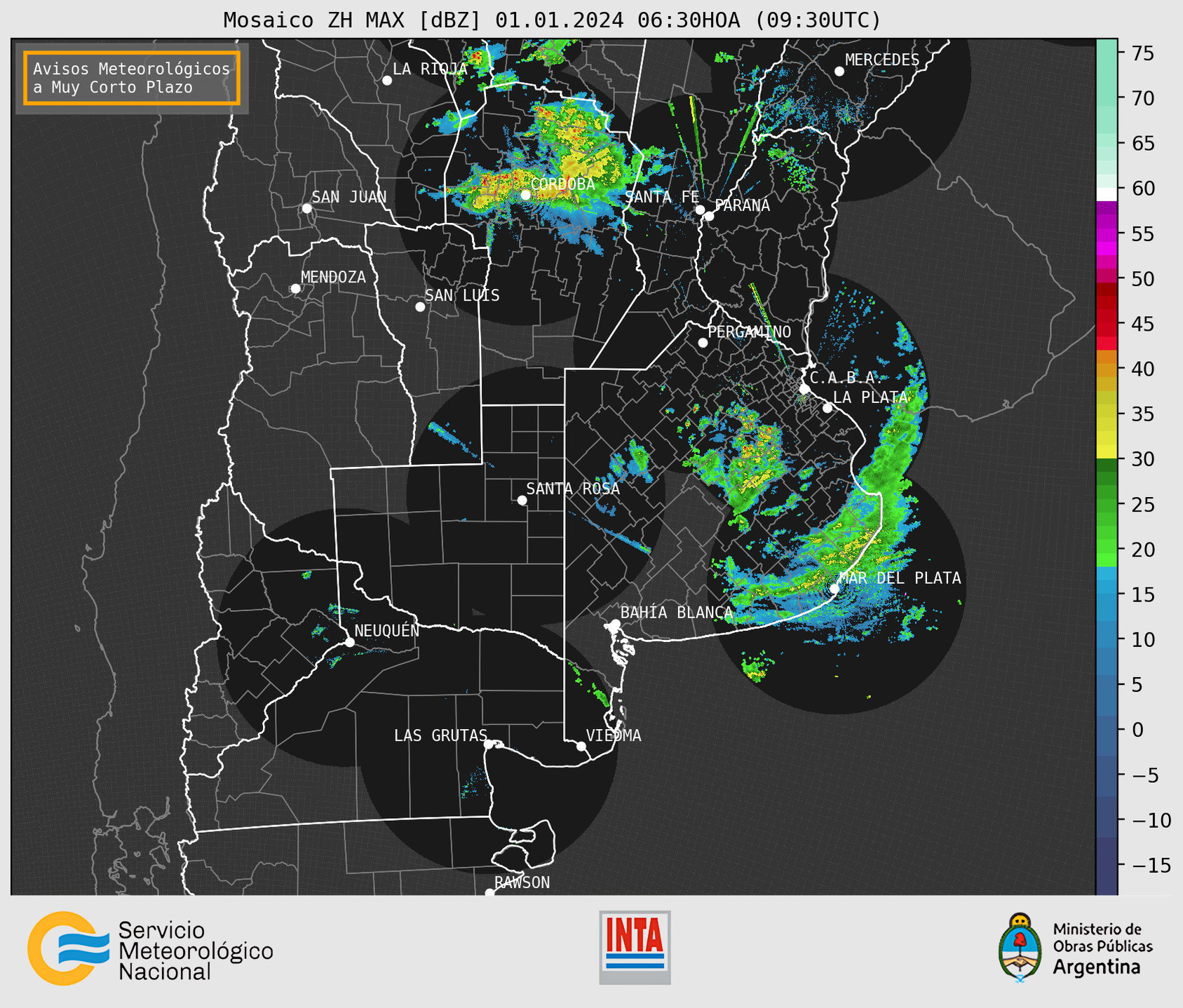Click the 25 dBZ green band on scale
This screenshot has width=1183, height=1008.
(1107, 504)
